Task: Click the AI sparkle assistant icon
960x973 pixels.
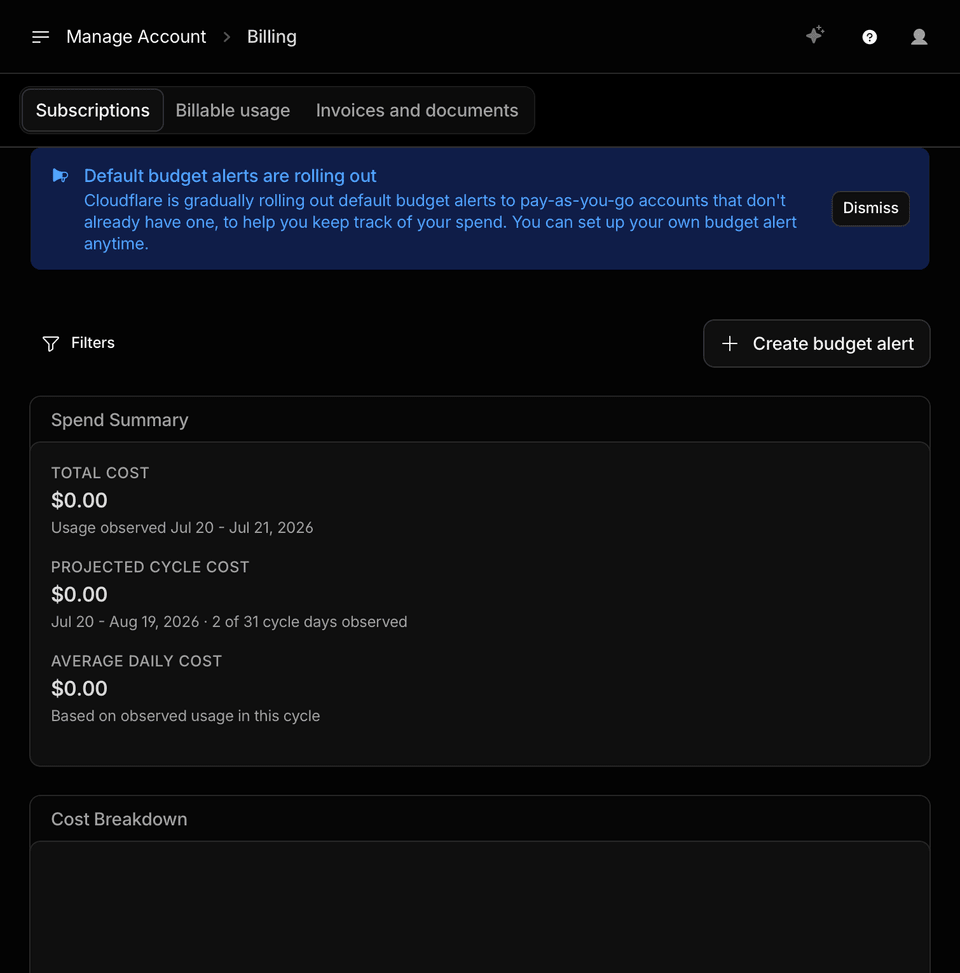Action: point(815,35)
